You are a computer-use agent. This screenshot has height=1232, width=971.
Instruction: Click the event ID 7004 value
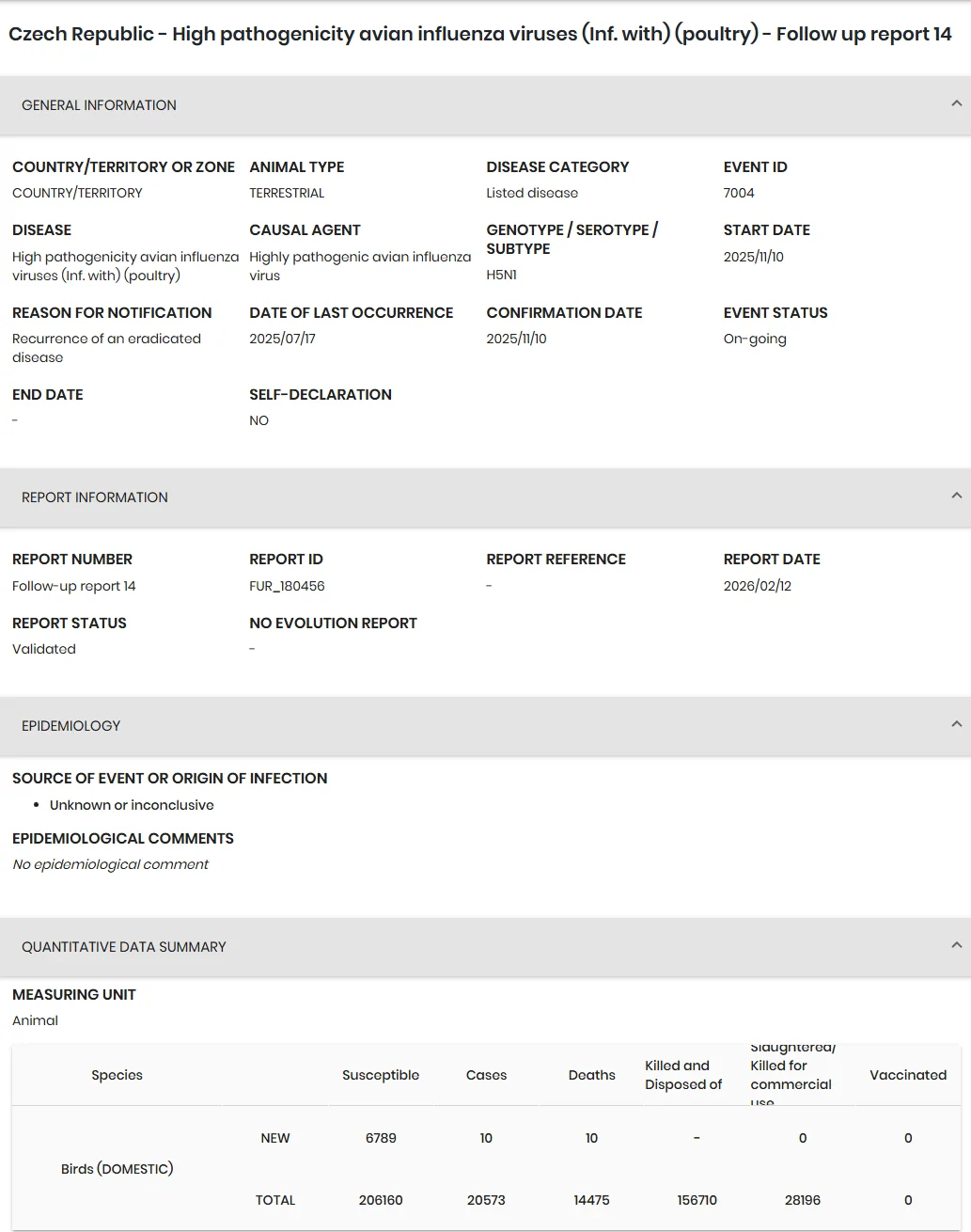(739, 193)
